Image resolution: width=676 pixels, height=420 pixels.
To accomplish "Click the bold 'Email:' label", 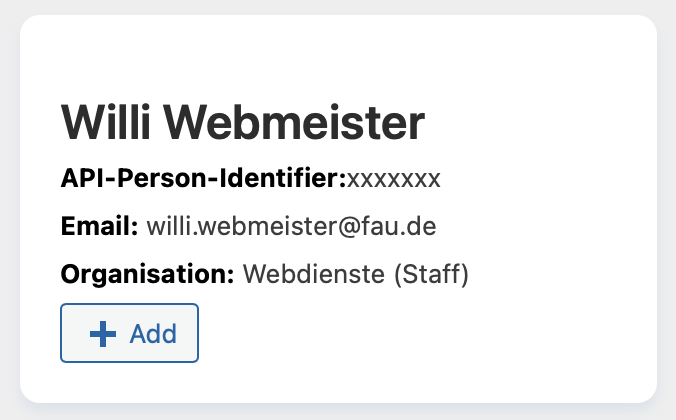I will point(100,226).
